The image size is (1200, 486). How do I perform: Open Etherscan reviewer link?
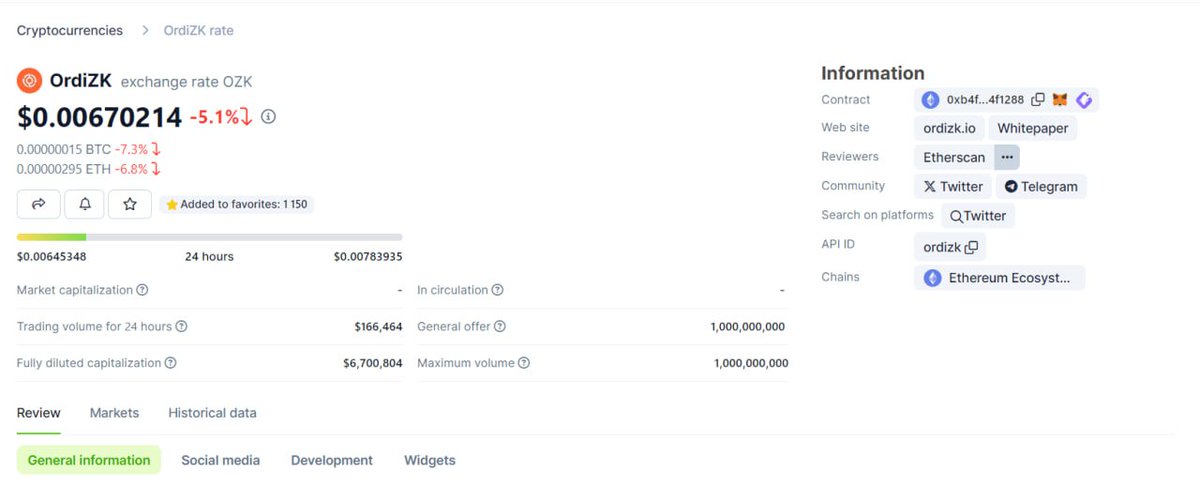click(954, 157)
